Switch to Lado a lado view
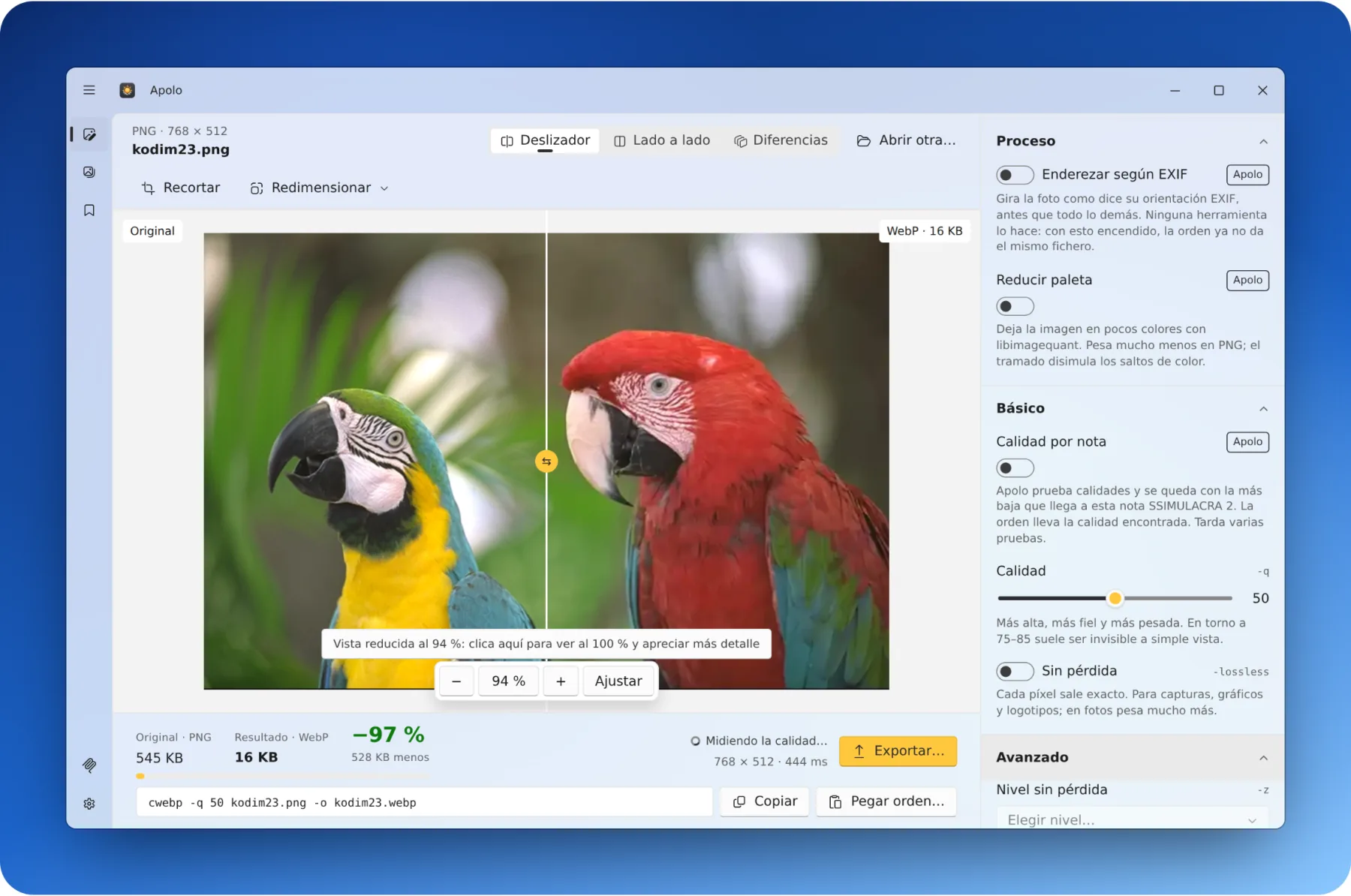1351x896 pixels. 662,140
